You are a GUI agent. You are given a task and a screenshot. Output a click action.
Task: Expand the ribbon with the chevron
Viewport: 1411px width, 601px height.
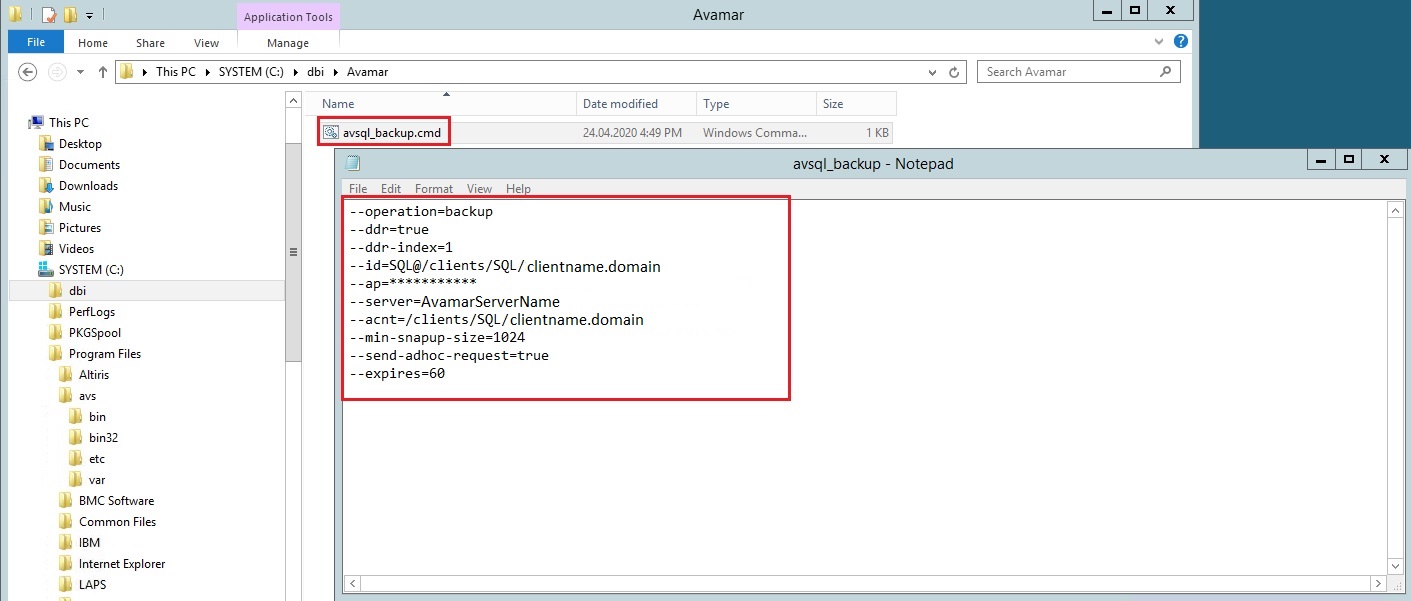pos(1160,42)
